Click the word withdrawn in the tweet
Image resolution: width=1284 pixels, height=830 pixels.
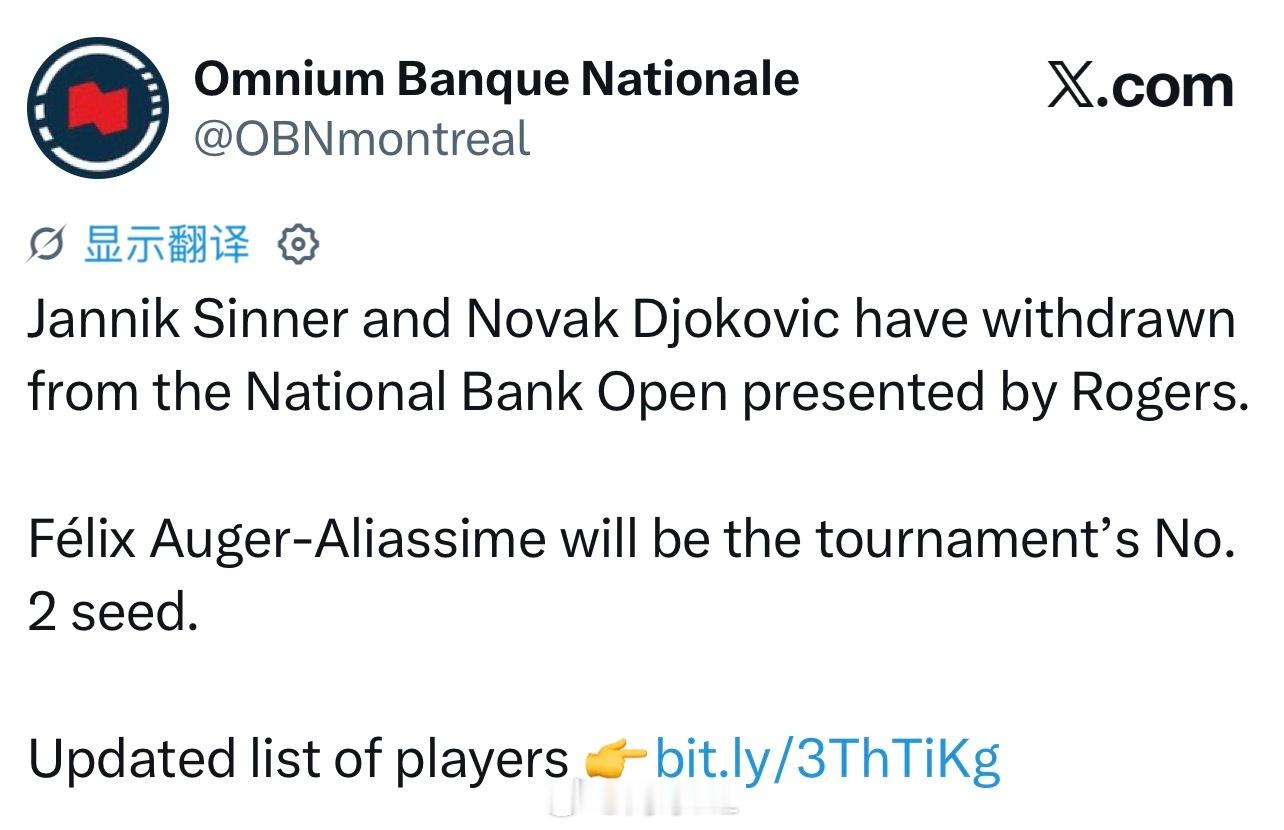click(x=1107, y=321)
